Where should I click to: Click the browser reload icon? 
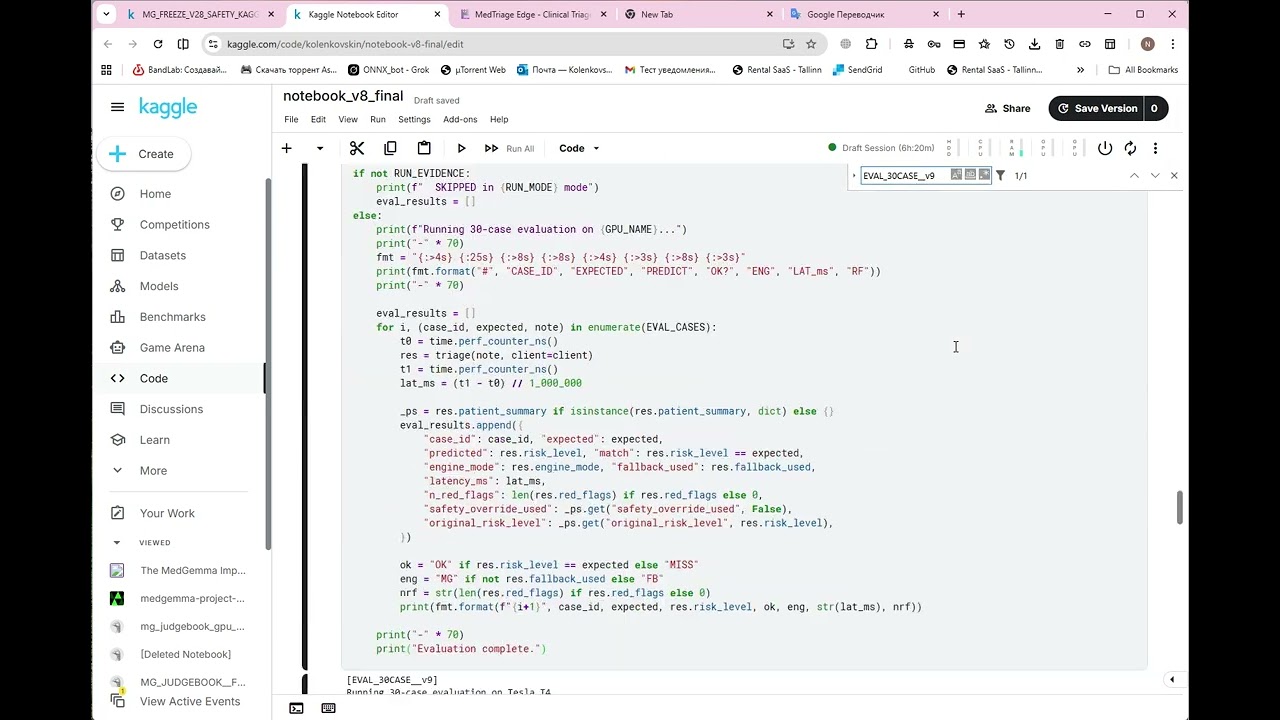pyautogui.click(x=158, y=44)
